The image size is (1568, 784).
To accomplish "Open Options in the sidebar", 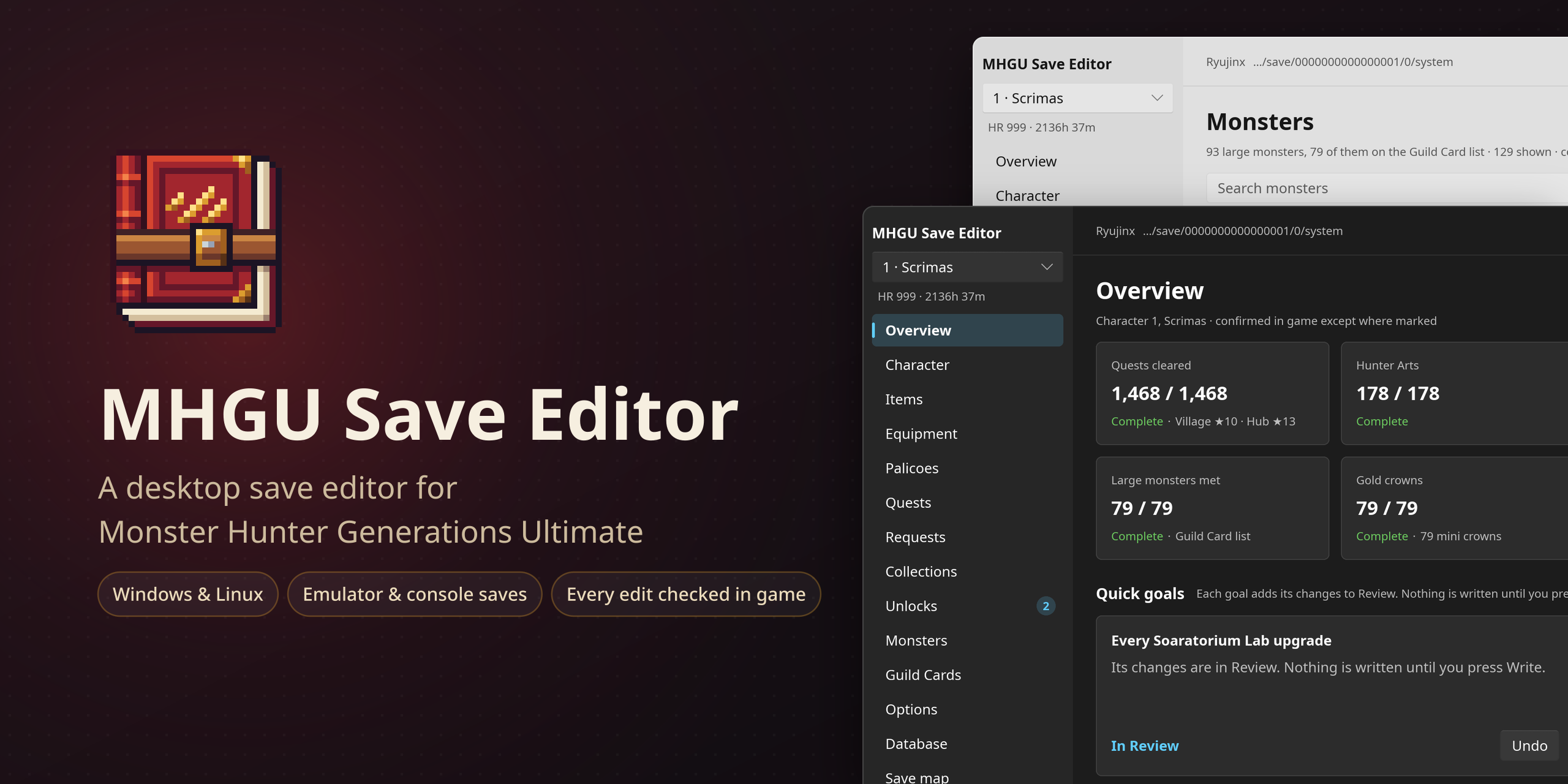I will tap(967, 709).
